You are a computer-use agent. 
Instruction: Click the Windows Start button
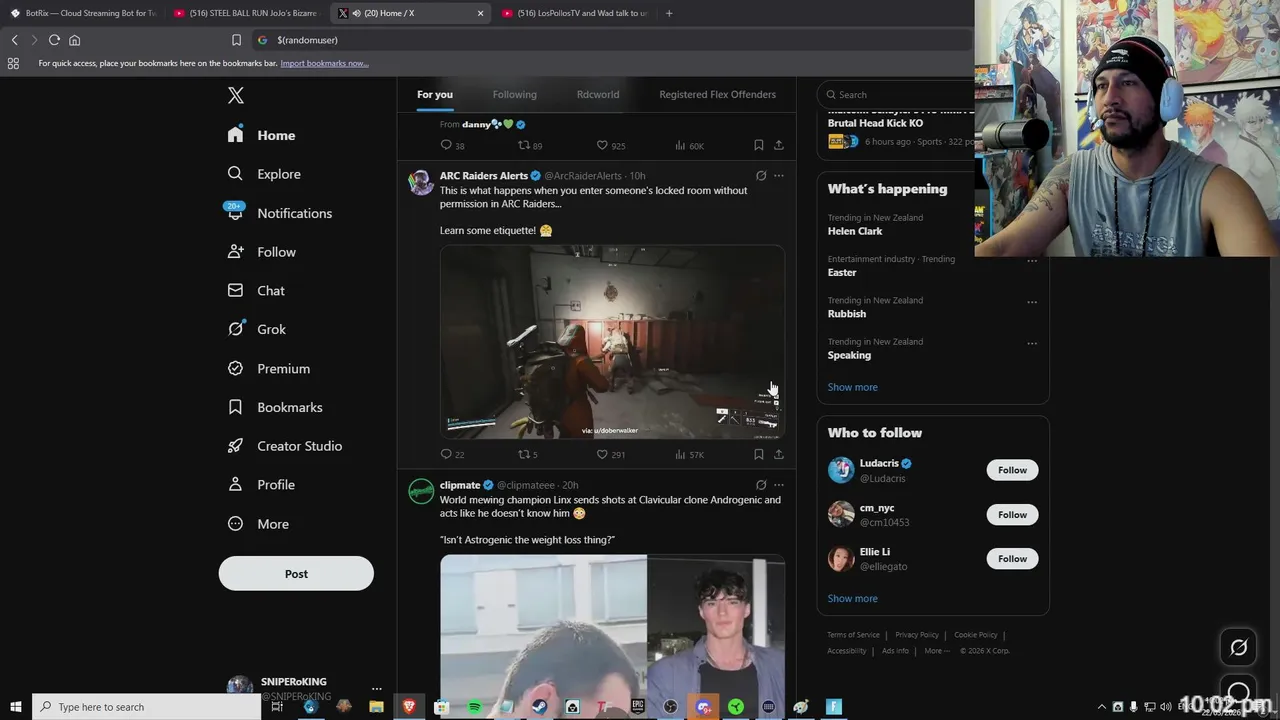coord(14,707)
